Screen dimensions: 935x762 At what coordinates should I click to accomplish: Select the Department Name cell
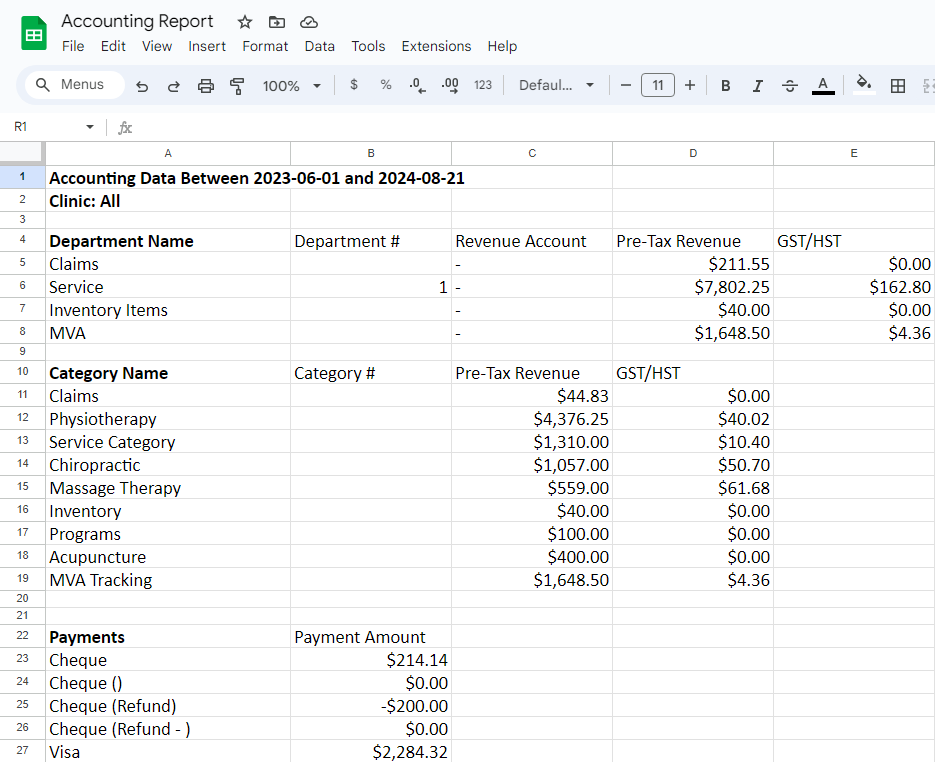pyautogui.click(x=168, y=241)
